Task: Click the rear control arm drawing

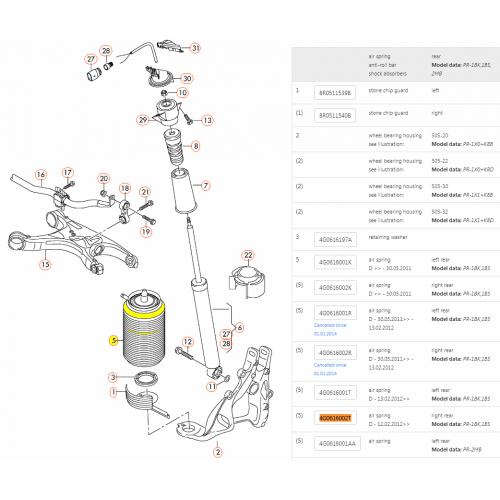Action: coord(73,242)
